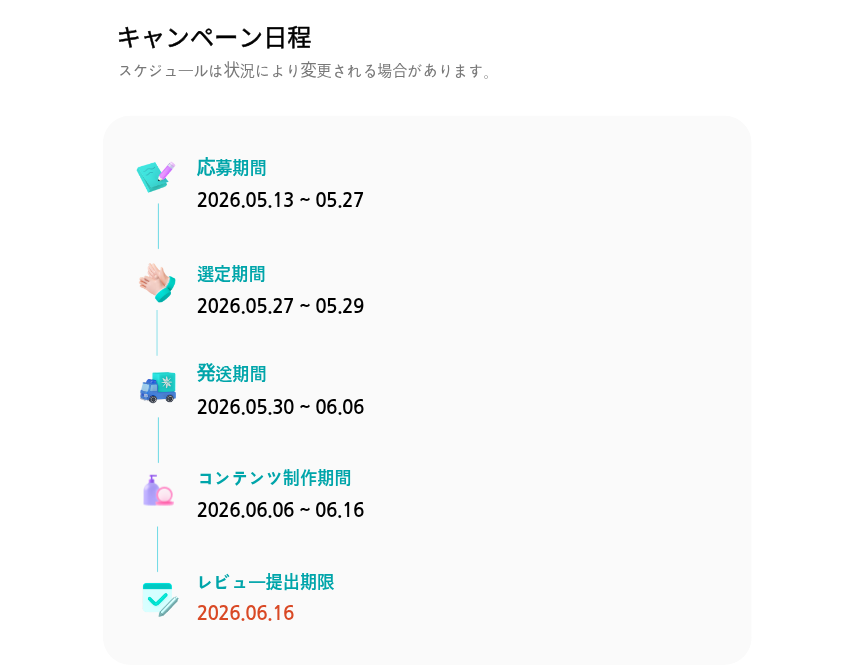Click the delivery truck shipping icon
The width and height of the screenshot is (860, 670).
tap(158, 387)
